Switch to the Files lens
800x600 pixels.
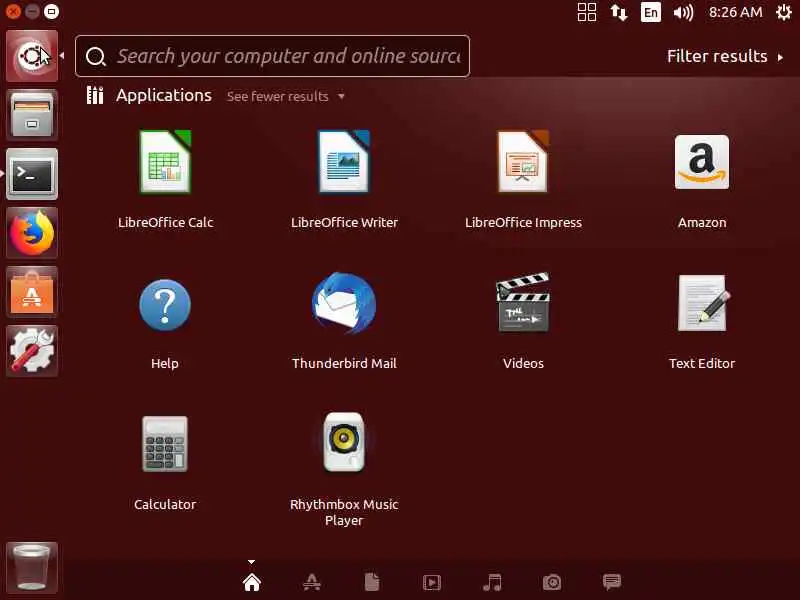(x=372, y=582)
